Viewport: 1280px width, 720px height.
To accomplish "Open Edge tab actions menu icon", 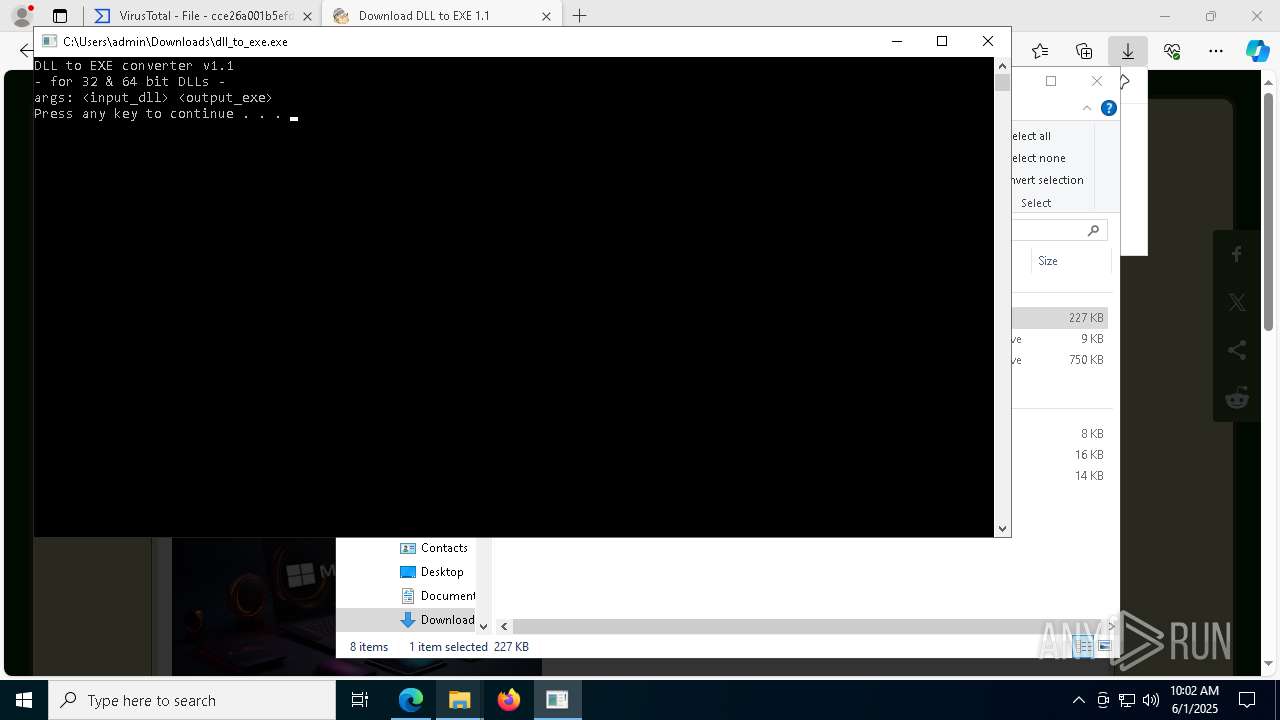I will (x=60, y=16).
